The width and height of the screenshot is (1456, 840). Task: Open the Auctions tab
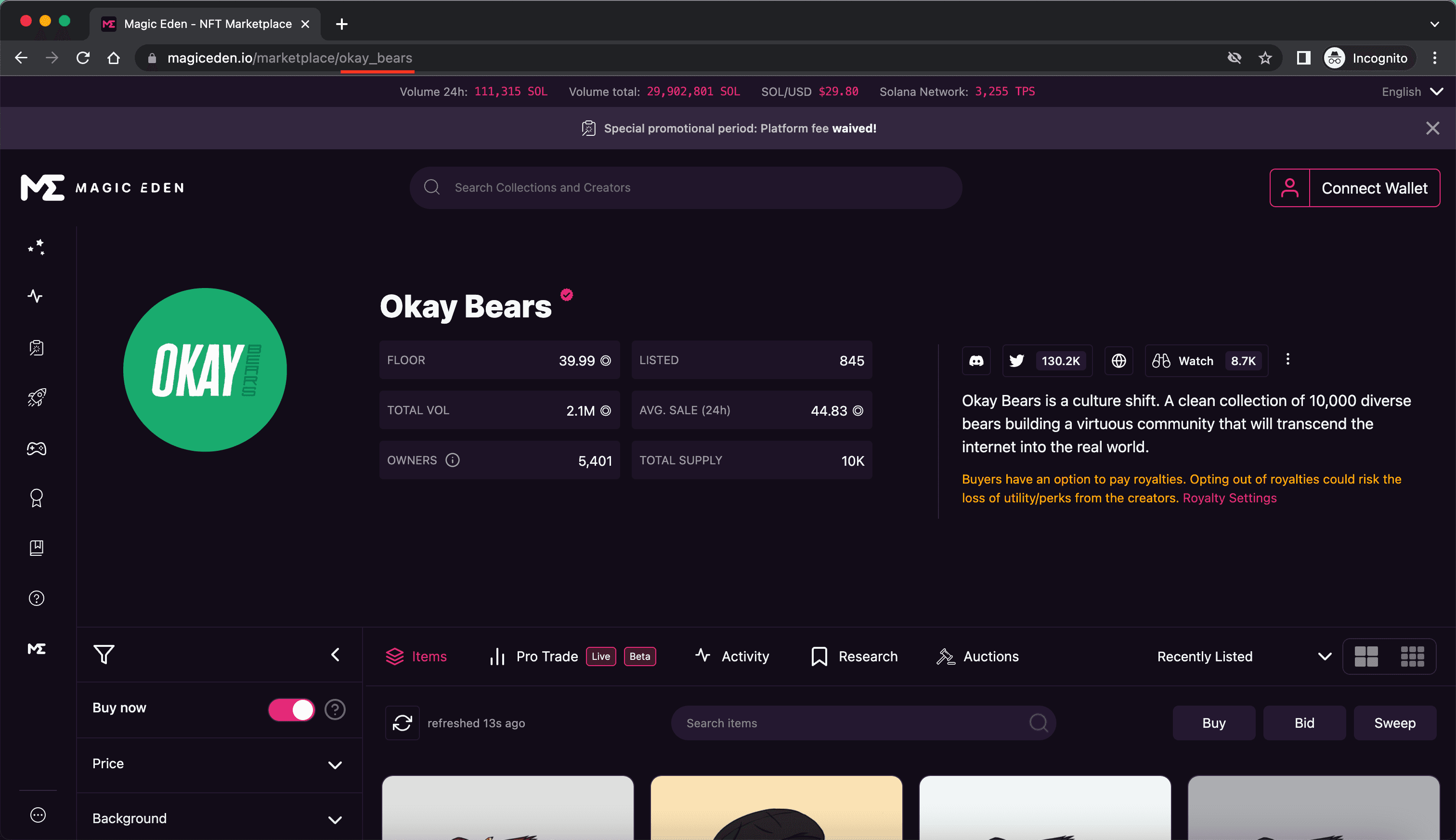point(977,656)
